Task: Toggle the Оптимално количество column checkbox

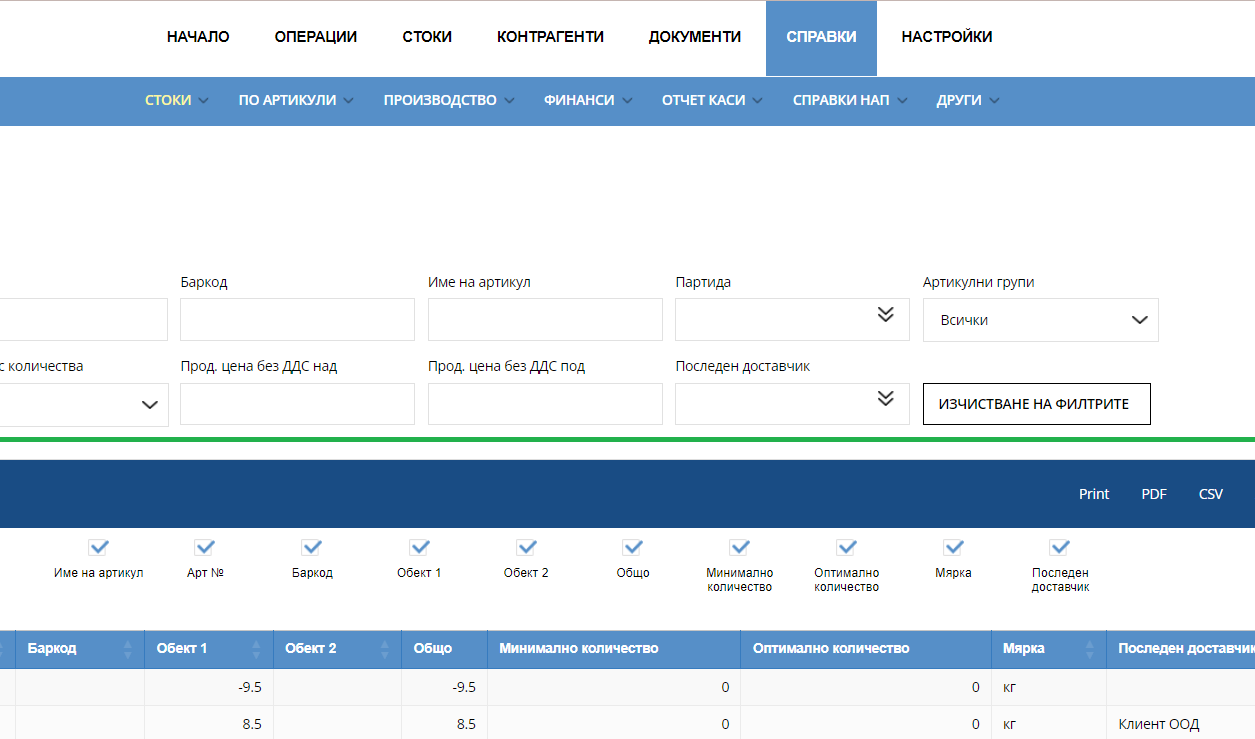Action: 847,547
